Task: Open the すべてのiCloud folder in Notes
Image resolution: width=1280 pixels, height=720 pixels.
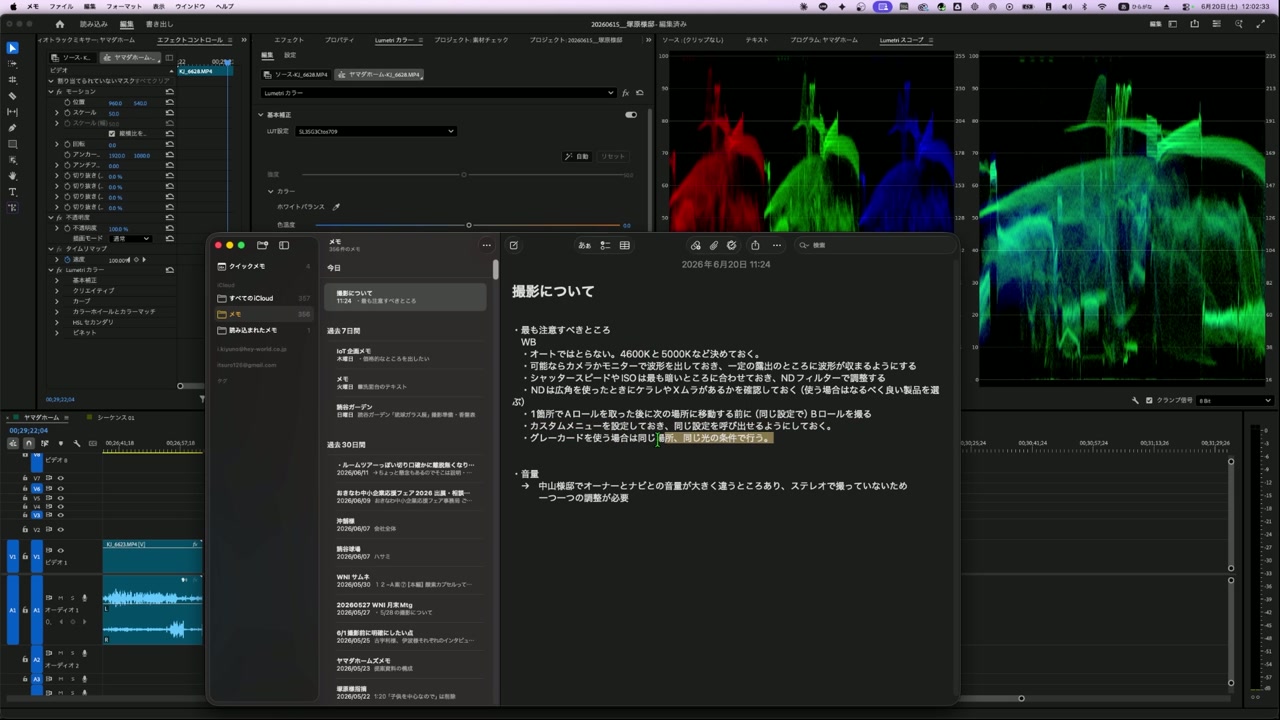Action: [263, 298]
